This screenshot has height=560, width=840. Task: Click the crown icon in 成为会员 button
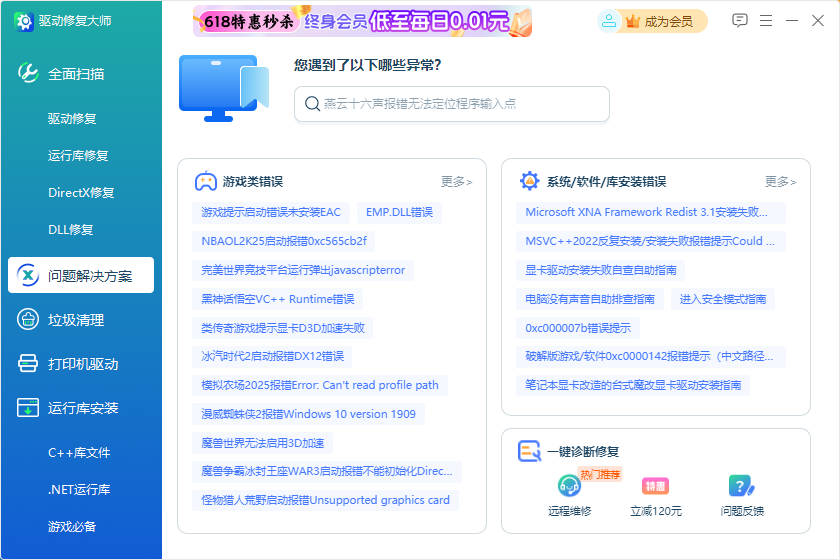633,21
